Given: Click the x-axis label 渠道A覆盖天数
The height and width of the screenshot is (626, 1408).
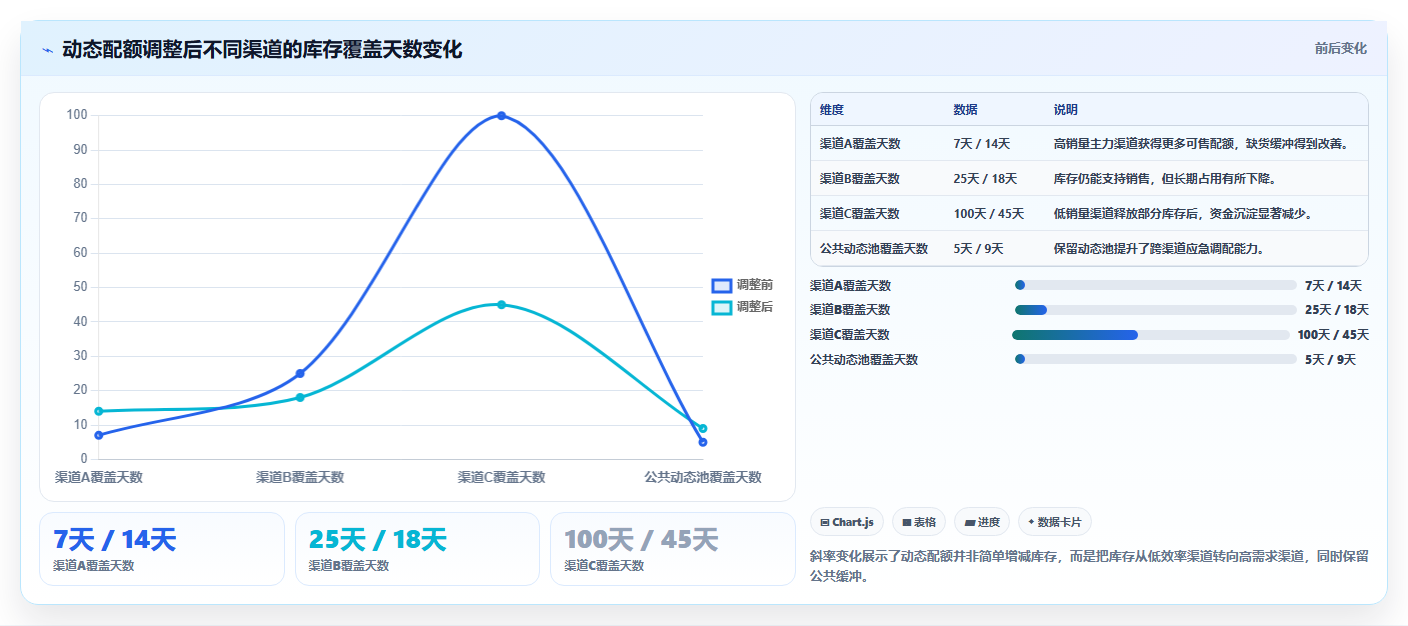Looking at the screenshot, I should (x=98, y=478).
